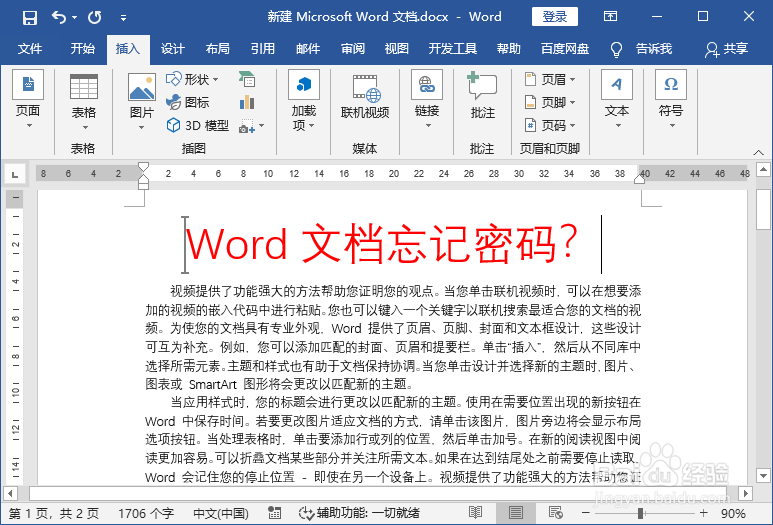This screenshot has height=525, width=773.
Task: Click the 中文(中国) language indicator
Action: click(221, 514)
